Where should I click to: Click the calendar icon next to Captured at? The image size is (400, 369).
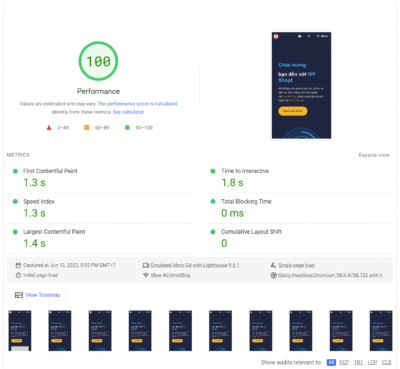point(18,265)
